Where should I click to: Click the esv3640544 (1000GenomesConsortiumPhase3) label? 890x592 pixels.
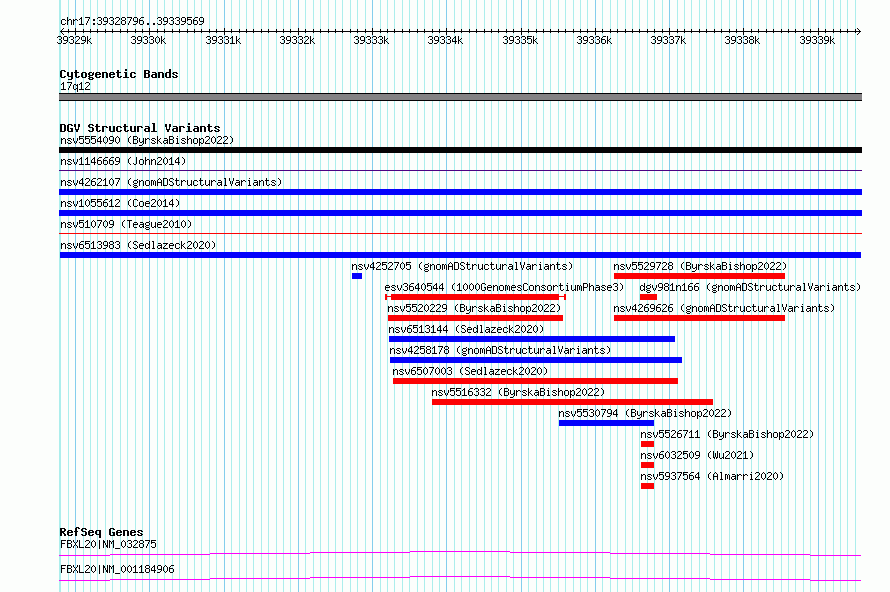point(504,287)
